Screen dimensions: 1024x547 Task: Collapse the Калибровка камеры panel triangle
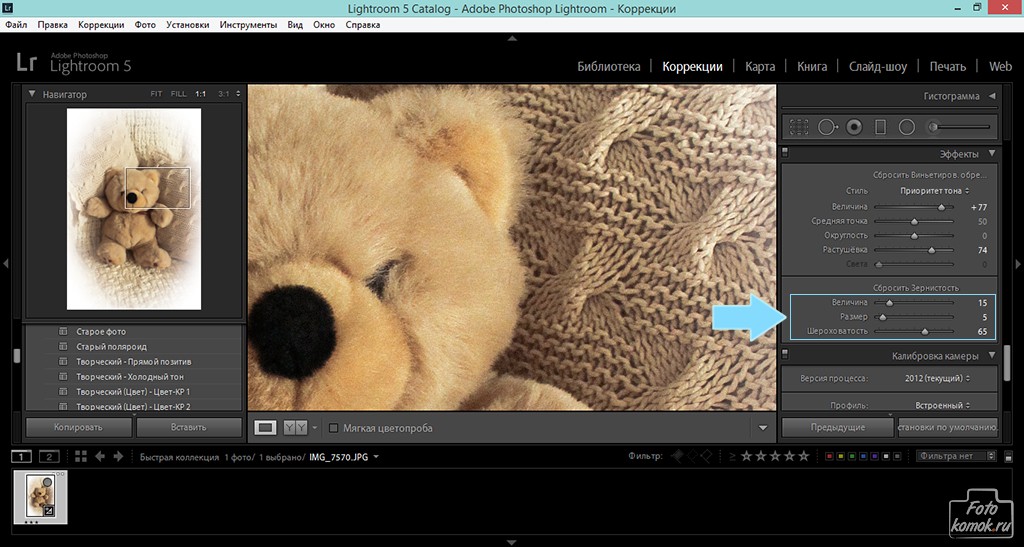click(992, 356)
